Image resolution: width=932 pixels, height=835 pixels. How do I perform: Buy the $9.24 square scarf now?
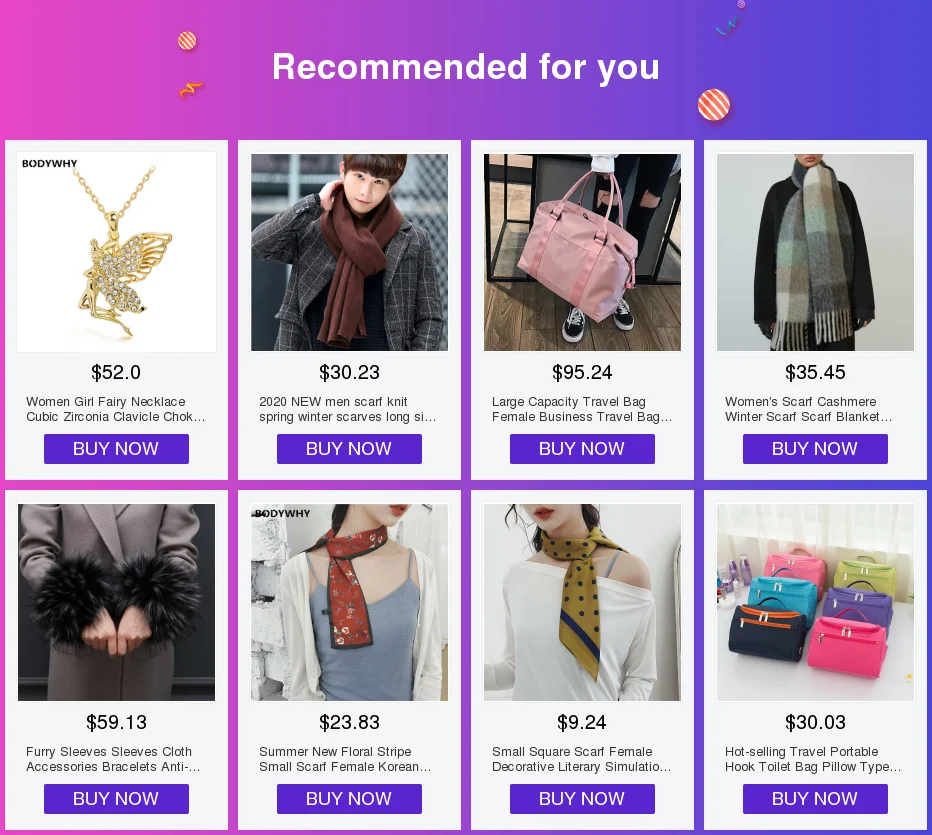point(582,799)
